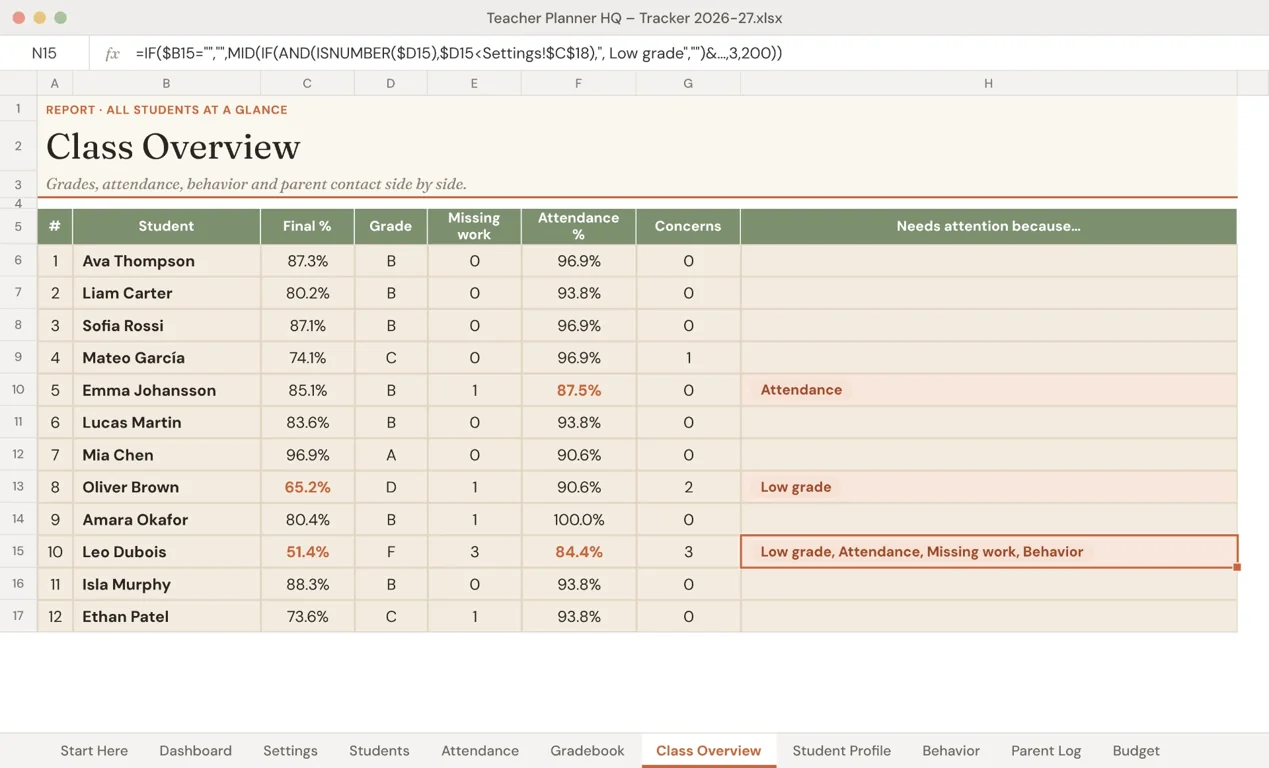1269x768 pixels.
Task: Click the Final % header cell
Action: click(x=307, y=226)
